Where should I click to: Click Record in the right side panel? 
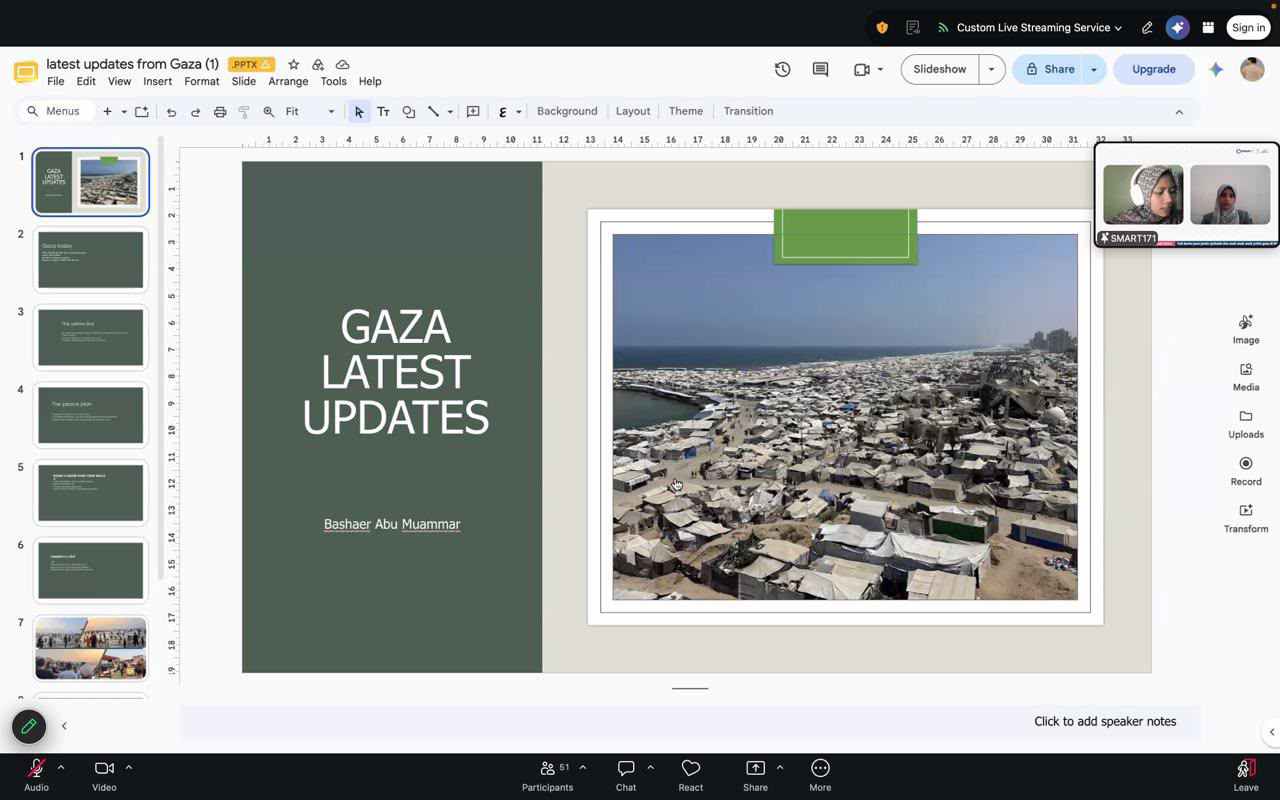(1246, 471)
